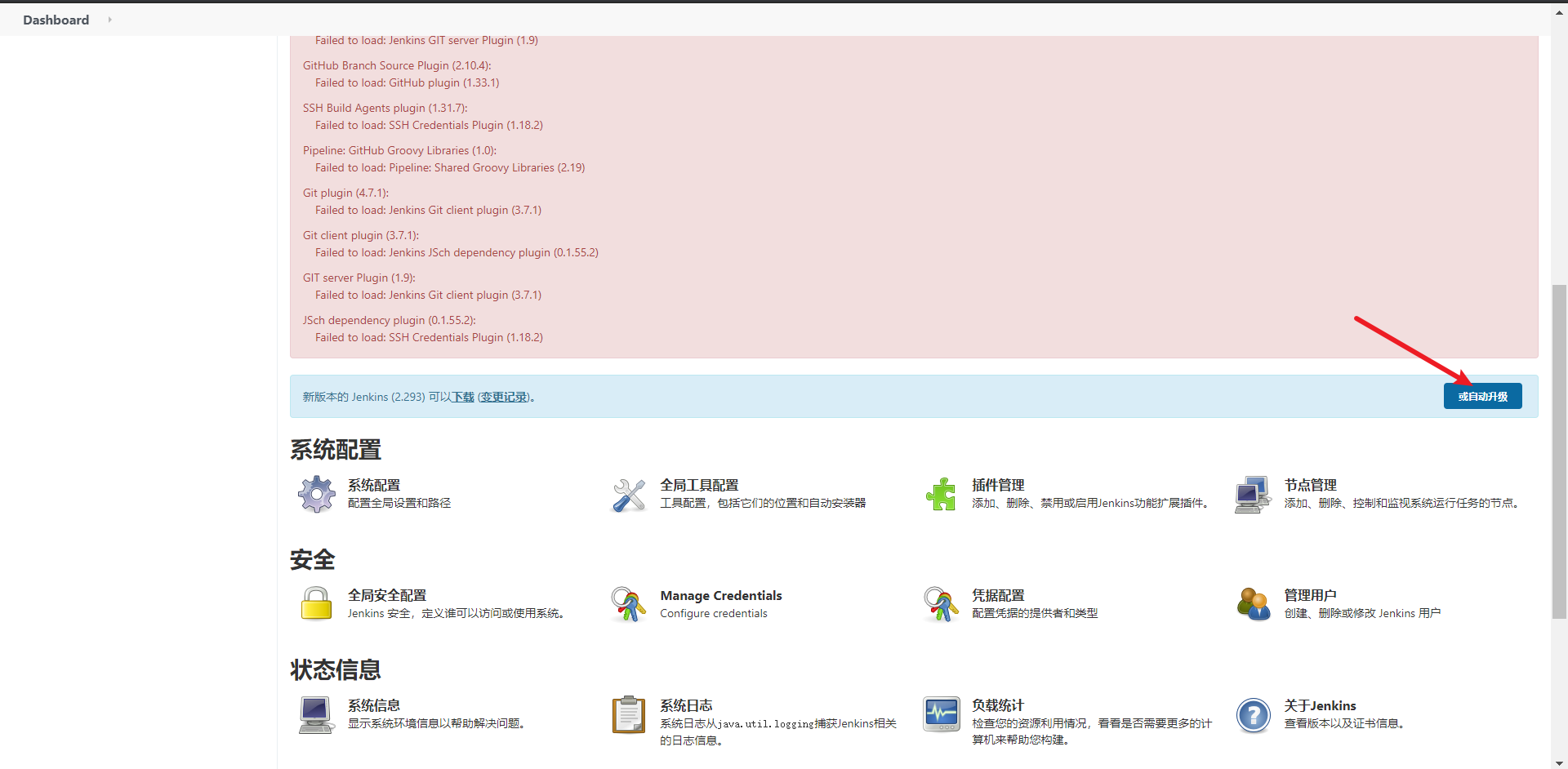Click the 下载 link for Jenkins 2.293
The width and height of the screenshot is (1568, 769).
pos(463,397)
